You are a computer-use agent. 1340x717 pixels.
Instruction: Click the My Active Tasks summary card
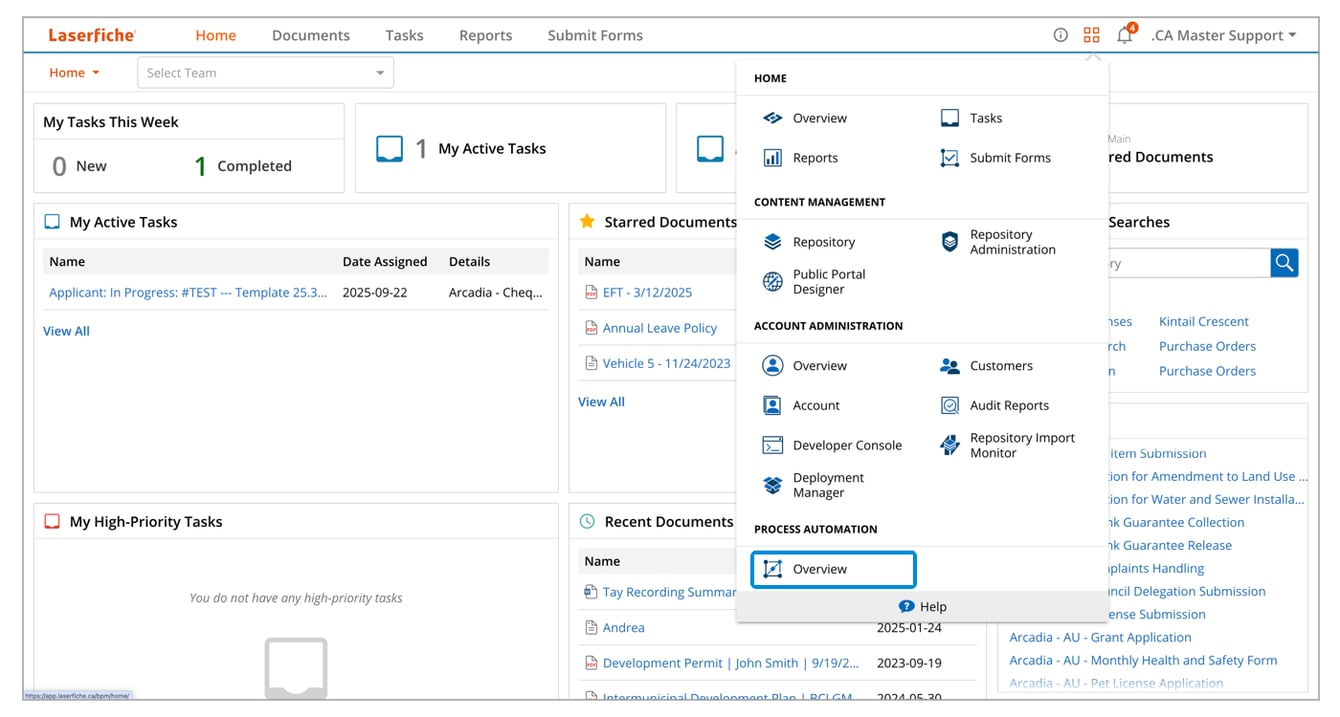pyautogui.click(x=510, y=148)
